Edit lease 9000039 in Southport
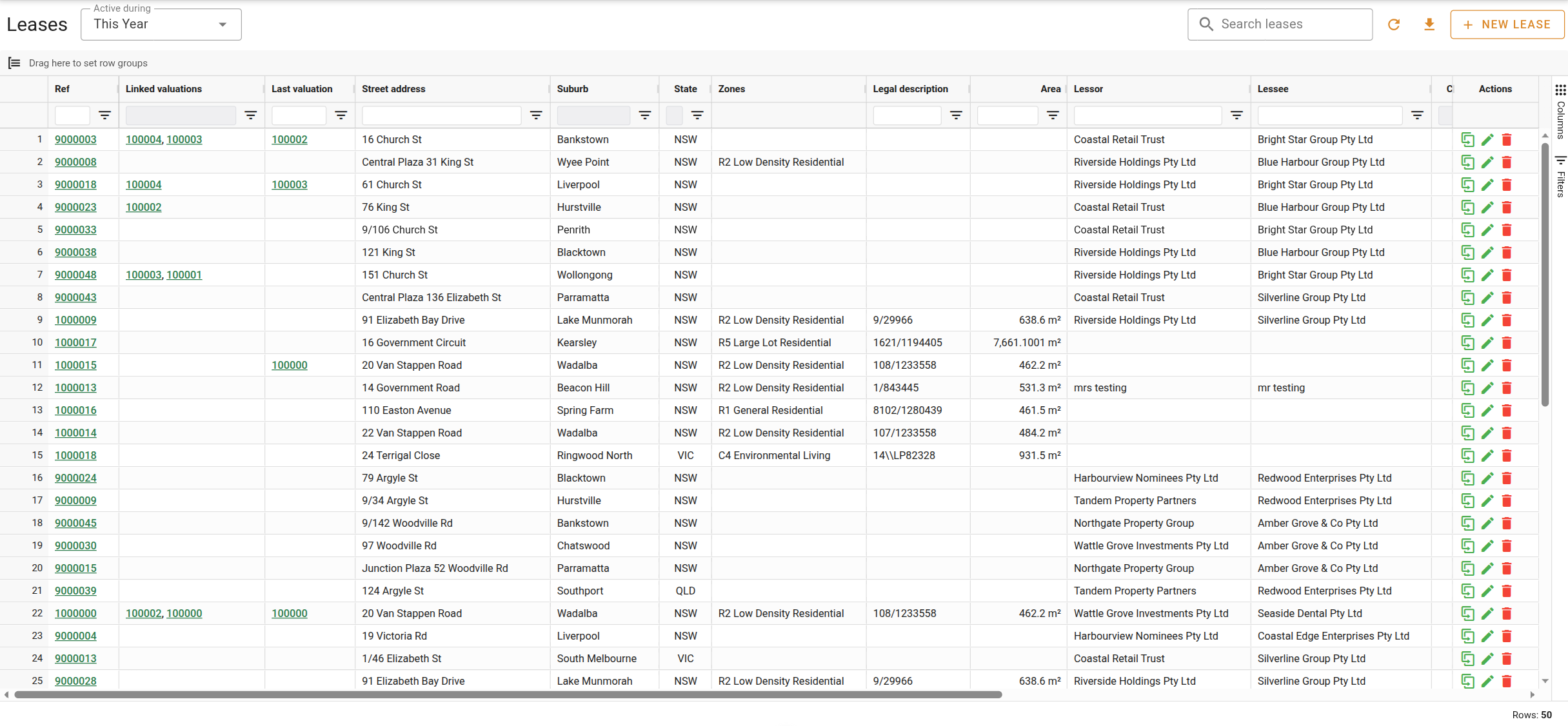This screenshot has width=1568, height=726. tap(1487, 591)
